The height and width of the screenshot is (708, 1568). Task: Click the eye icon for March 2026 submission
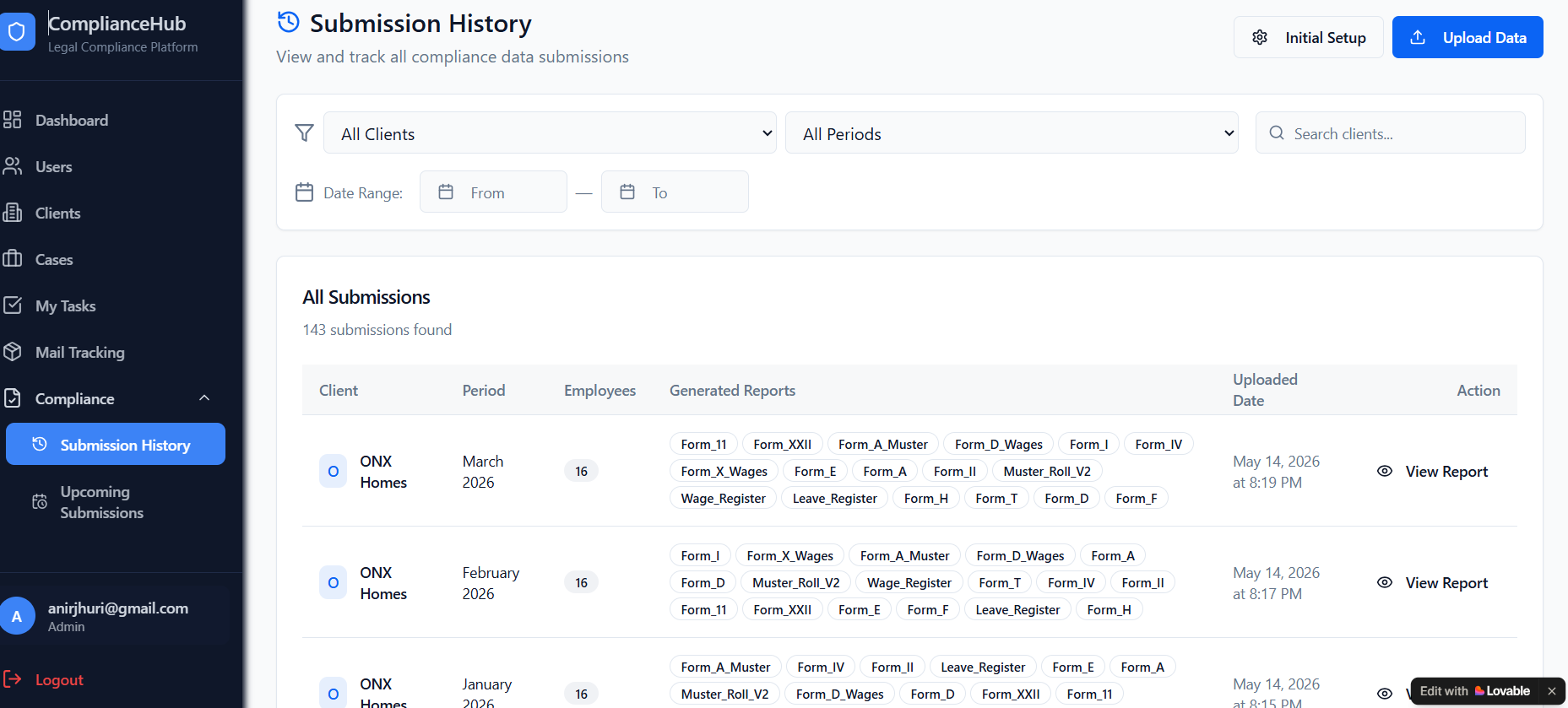coord(1385,471)
